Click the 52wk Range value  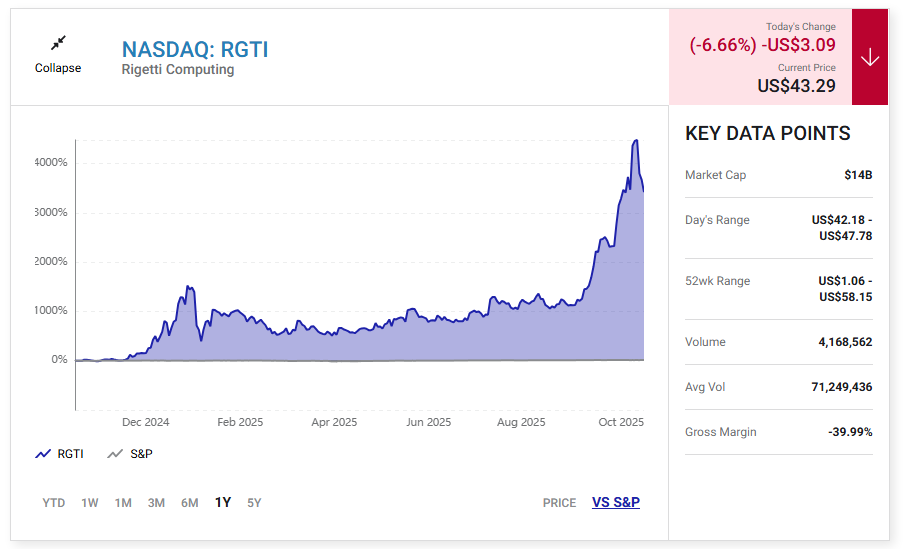click(x=845, y=289)
